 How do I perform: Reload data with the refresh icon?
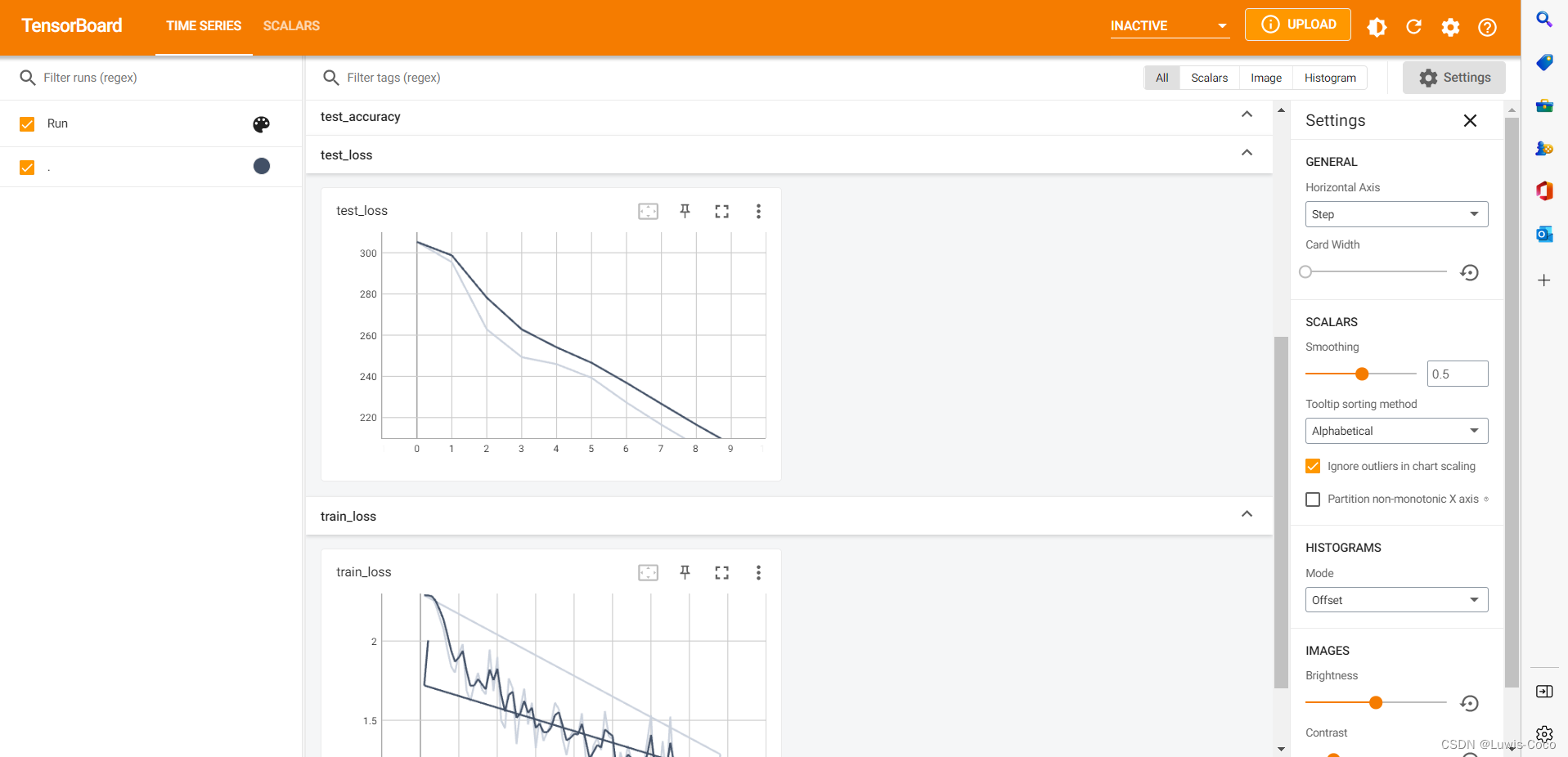[x=1413, y=27]
